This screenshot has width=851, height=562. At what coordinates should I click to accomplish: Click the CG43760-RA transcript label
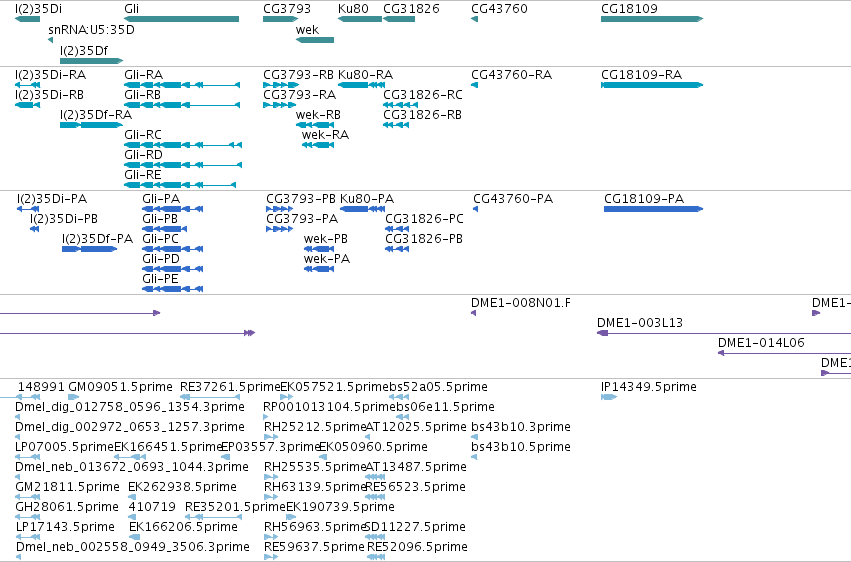tap(511, 75)
